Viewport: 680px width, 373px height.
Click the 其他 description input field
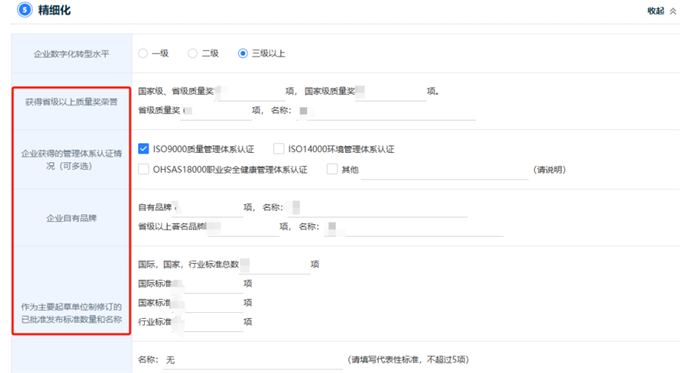(445, 170)
